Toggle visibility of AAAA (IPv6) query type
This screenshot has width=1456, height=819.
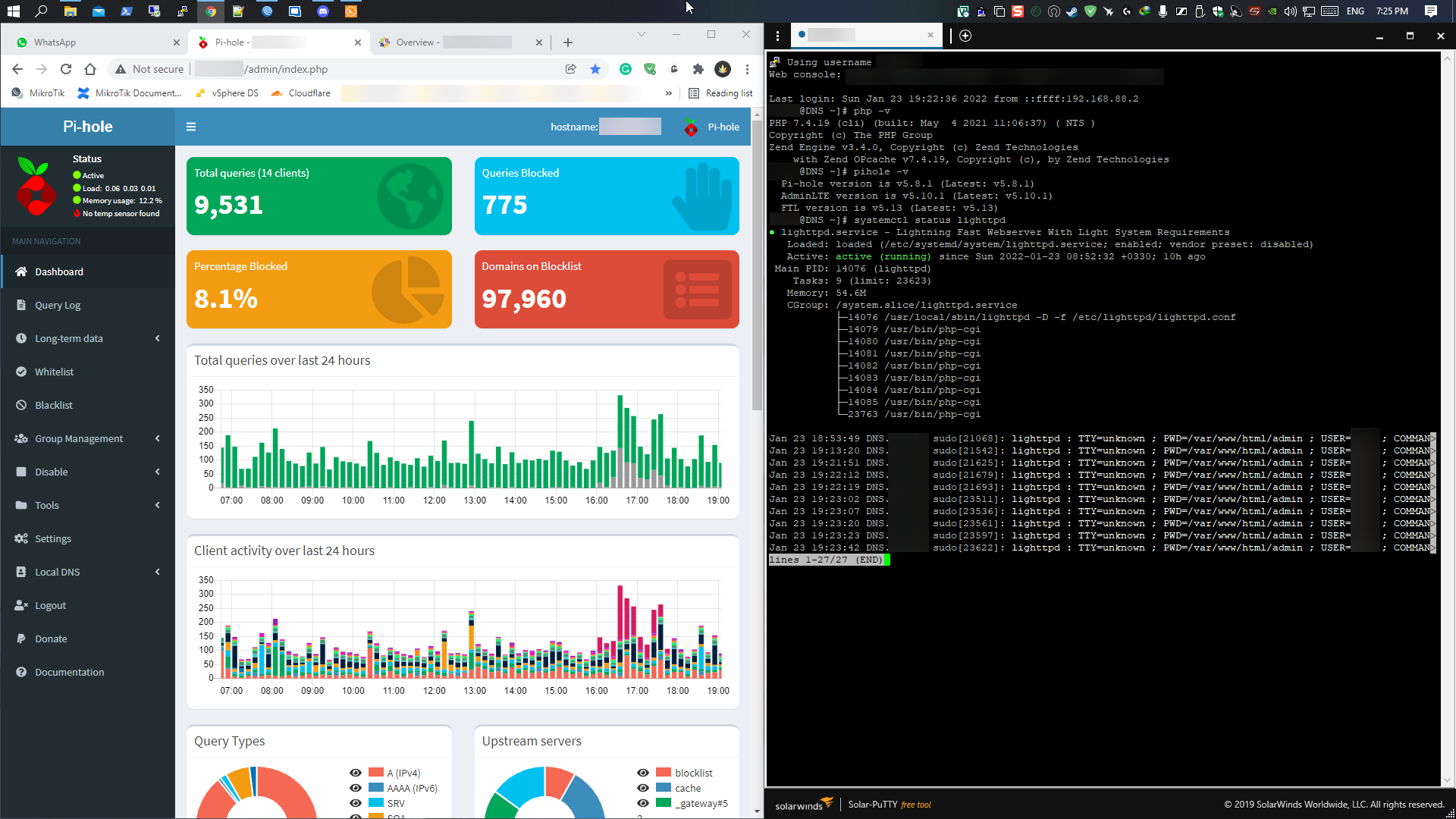click(355, 788)
